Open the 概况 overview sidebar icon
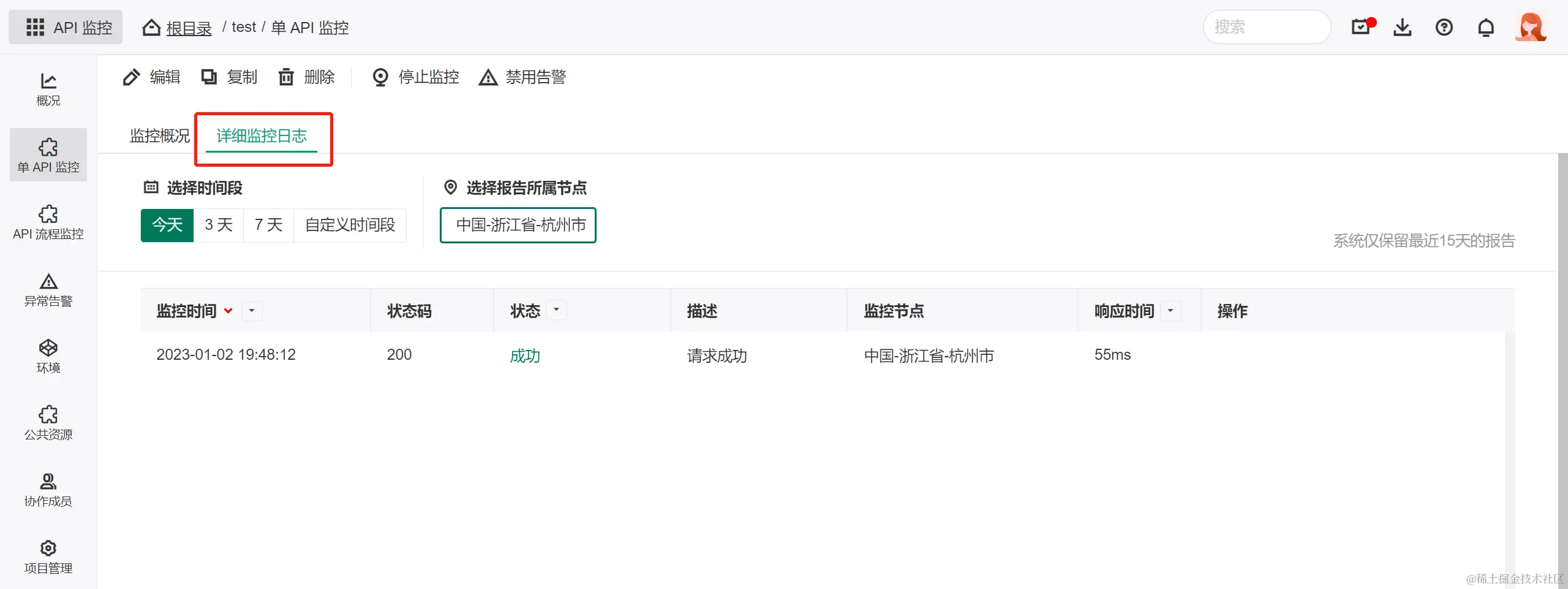1568x589 pixels. [x=48, y=89]
